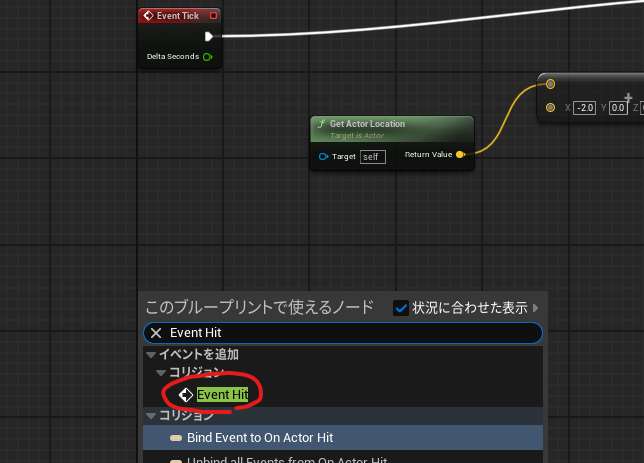Select Event Hit from the node list
The image size is (644, 463).
222,395
